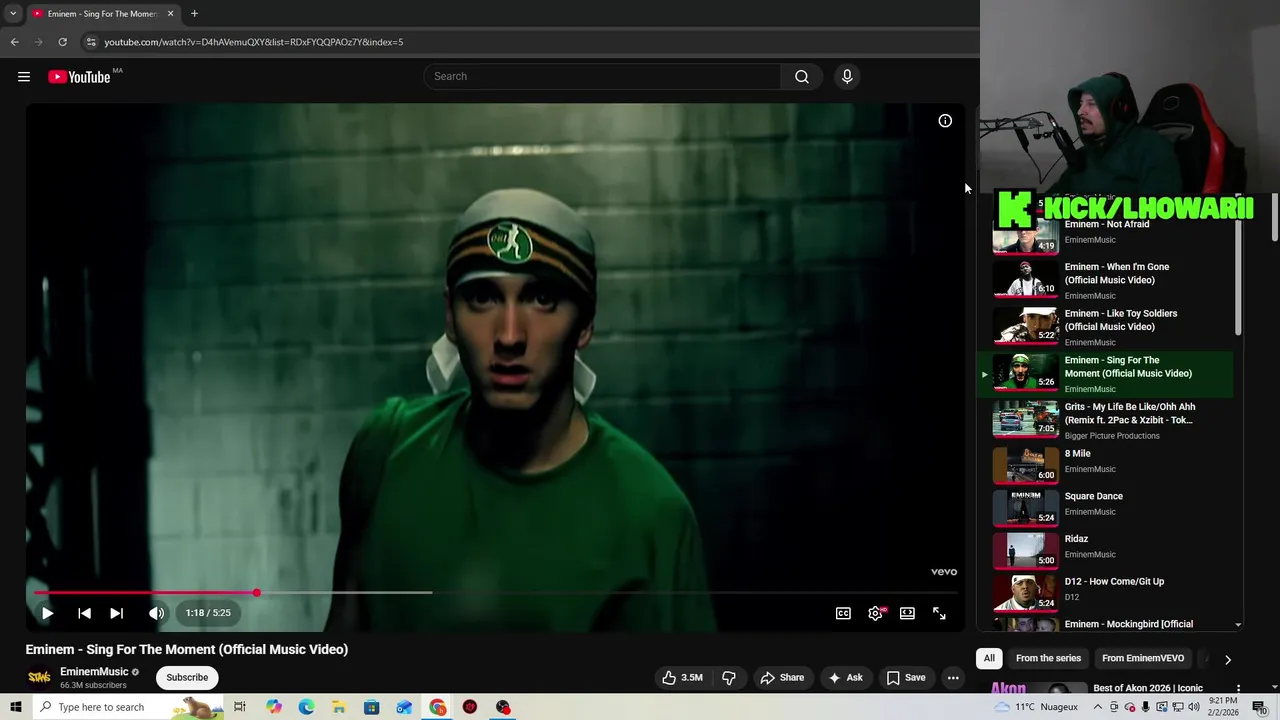Screen dimensions: 1280x720
Task: Open Microsoft Store from taskbar
Action: pyautogui.click(x=371, y=707)
